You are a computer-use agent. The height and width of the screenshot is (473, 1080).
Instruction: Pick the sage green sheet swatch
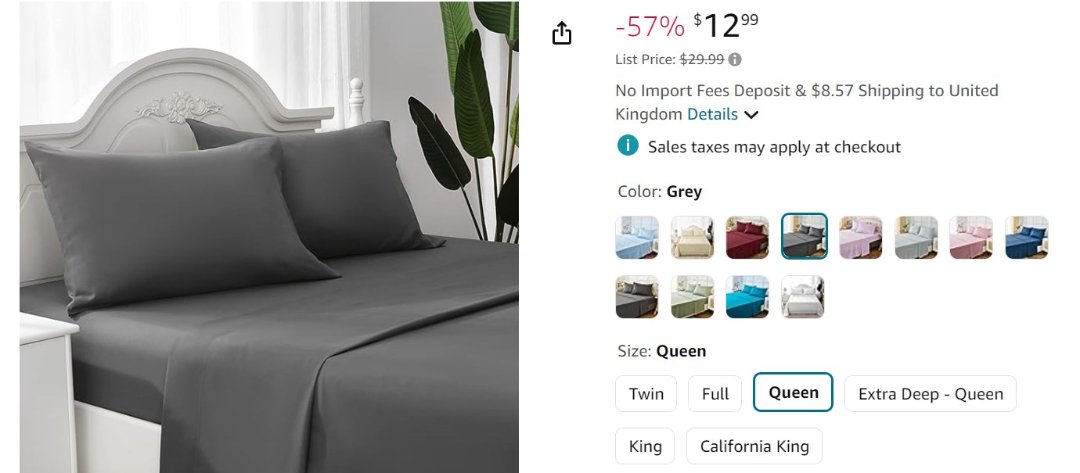693,297
